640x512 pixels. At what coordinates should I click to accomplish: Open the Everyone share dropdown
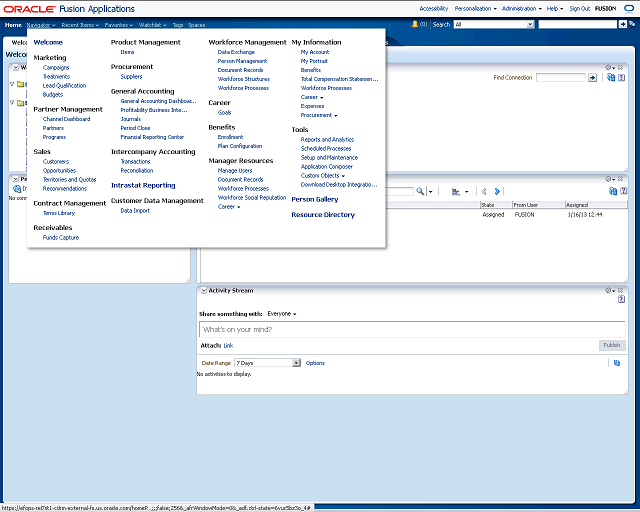(282, 314)
